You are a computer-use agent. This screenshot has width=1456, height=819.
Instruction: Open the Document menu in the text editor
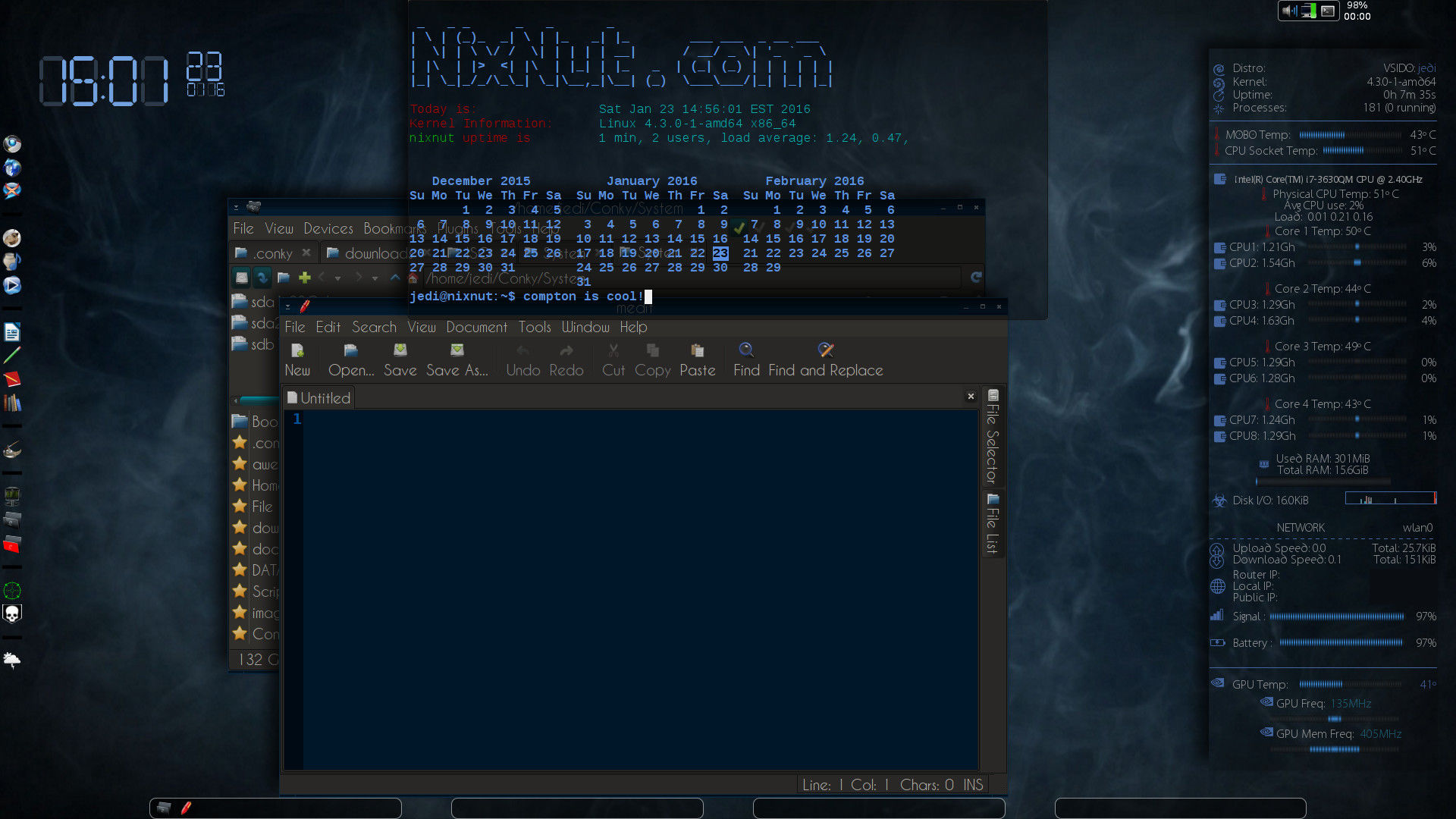coord(476,327)
